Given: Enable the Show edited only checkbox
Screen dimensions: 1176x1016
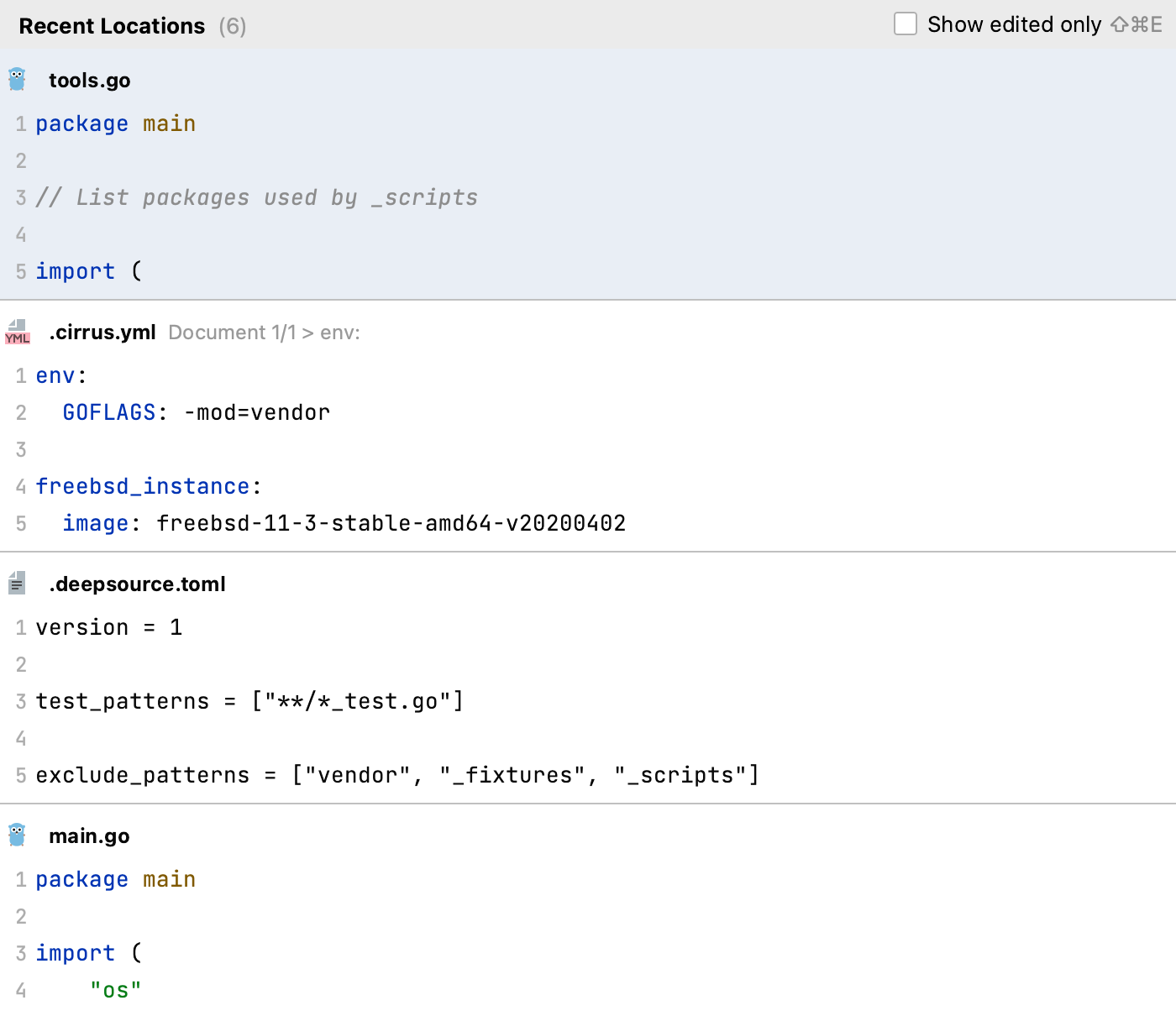Looking at the screenshot, I should (x=906, y=24).
